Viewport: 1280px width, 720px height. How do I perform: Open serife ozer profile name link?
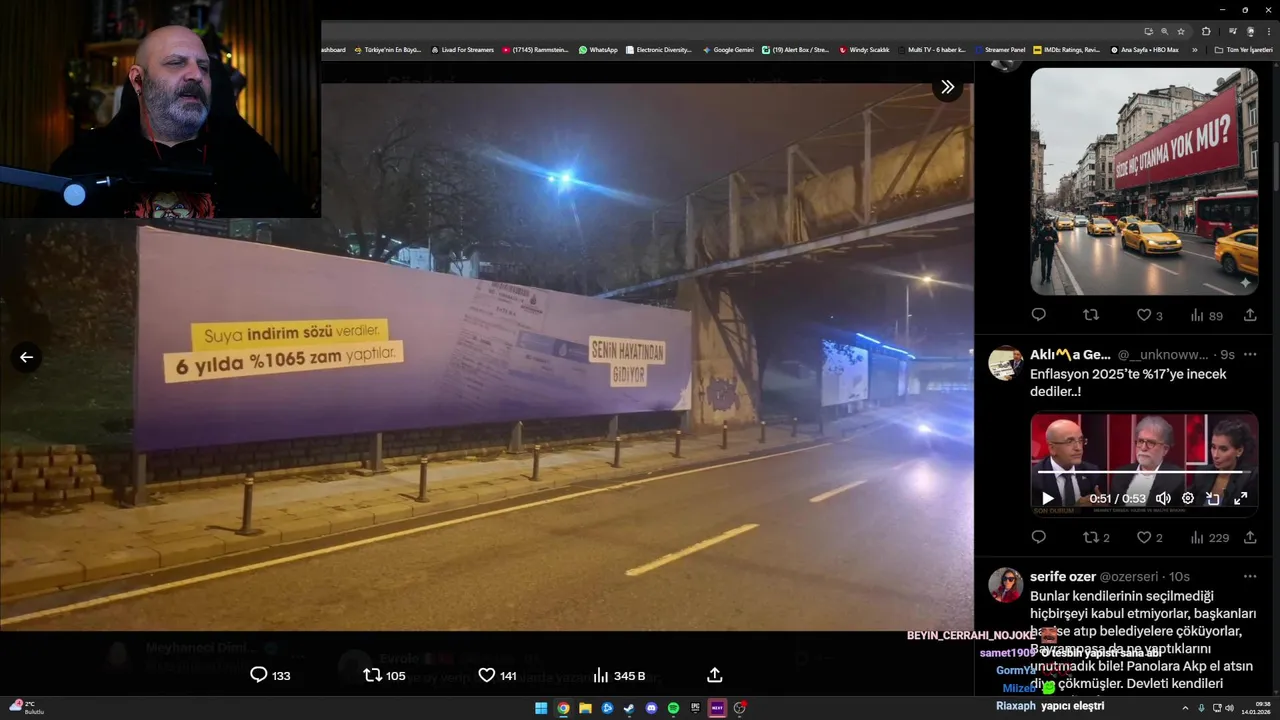[x=1063, y=576]
